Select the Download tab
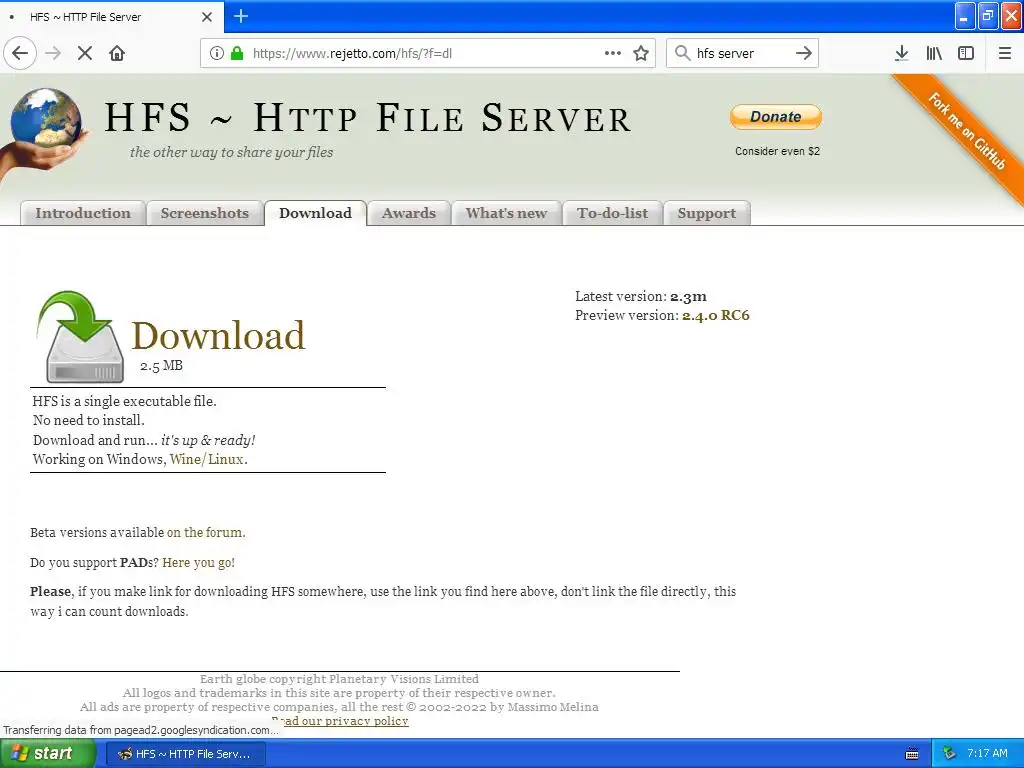Image resolution: width=1024 pixels, height=768 pixels. (315, 213)
